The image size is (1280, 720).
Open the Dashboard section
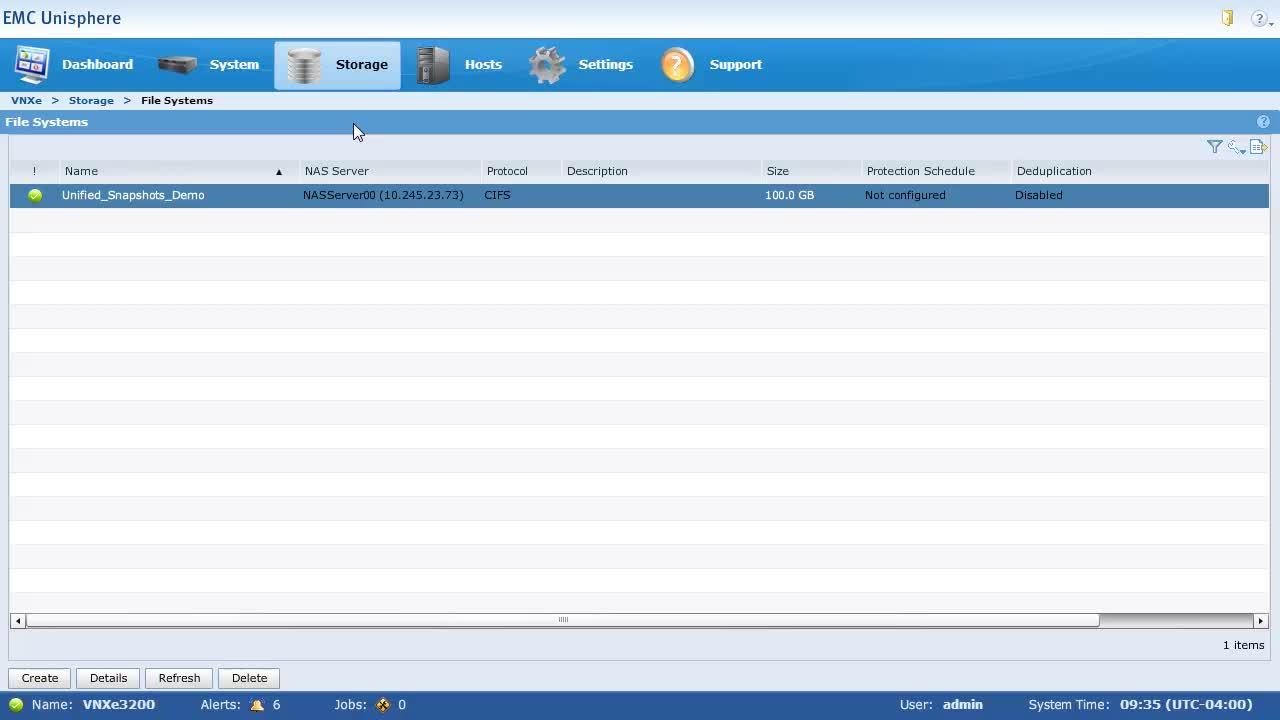[74, 65]
